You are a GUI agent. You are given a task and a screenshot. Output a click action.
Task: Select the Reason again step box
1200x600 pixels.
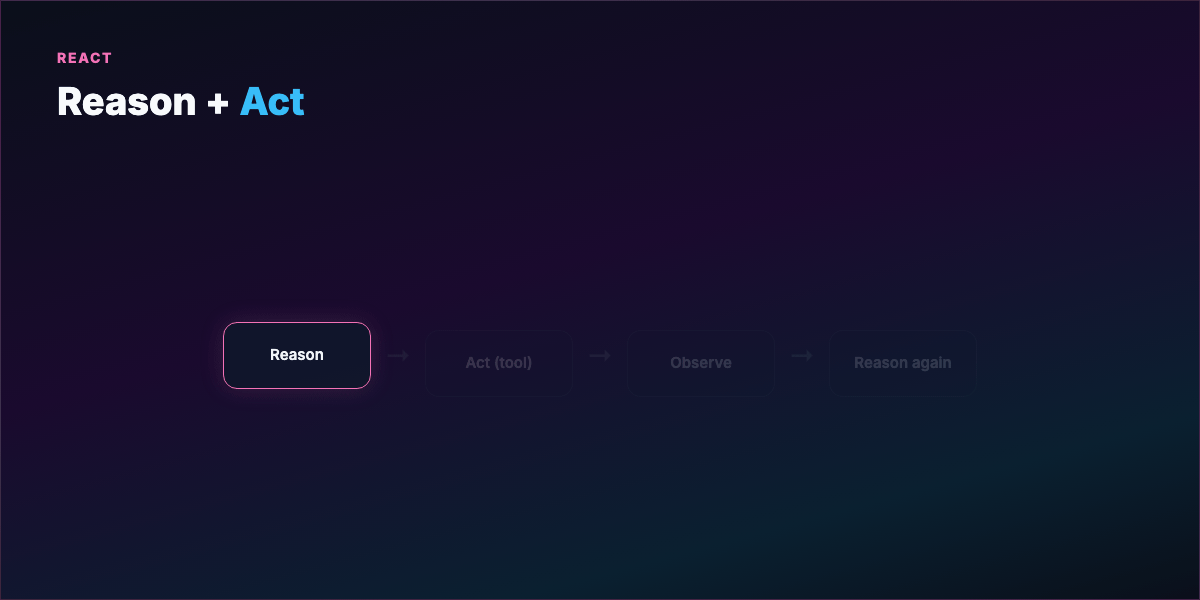point(903,363)
